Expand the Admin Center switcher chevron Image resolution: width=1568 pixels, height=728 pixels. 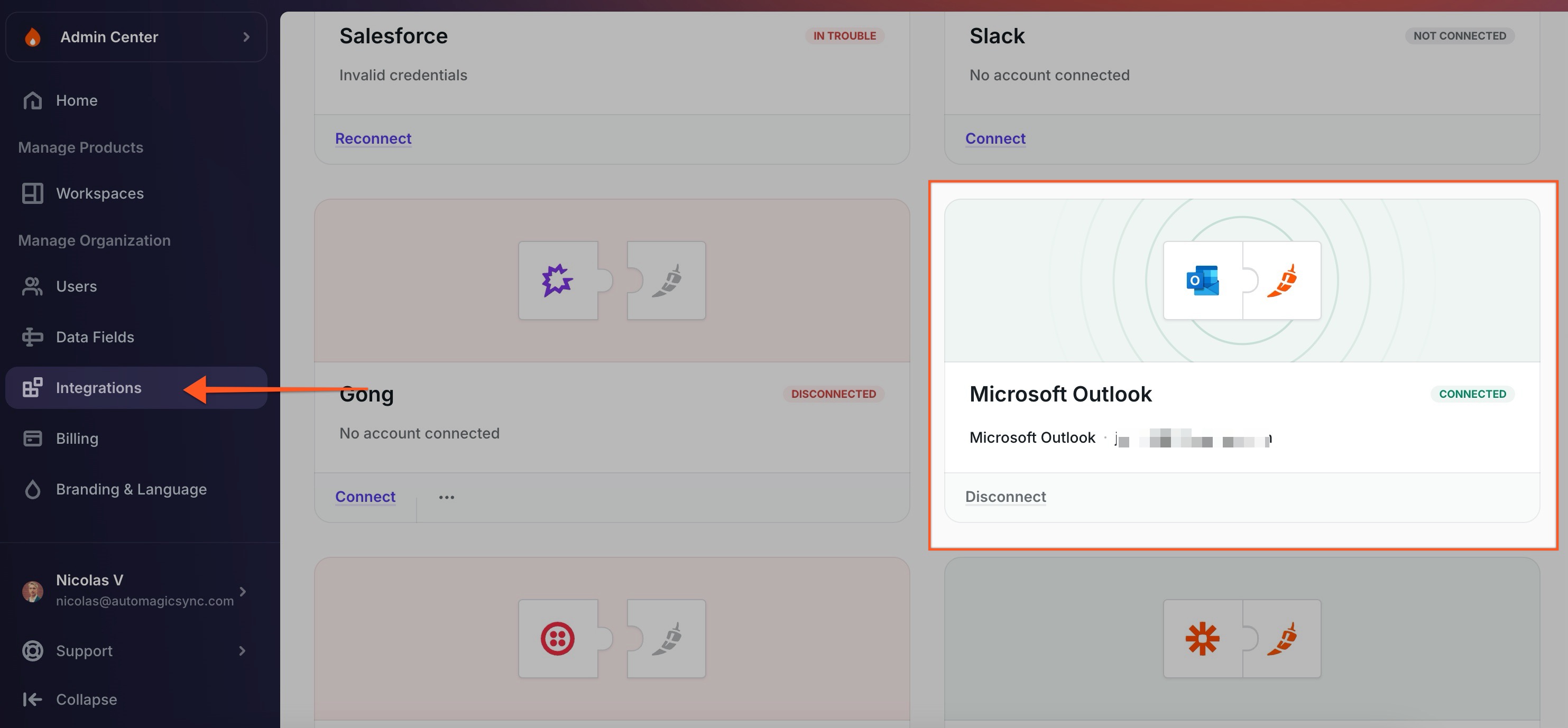point(246,37)
